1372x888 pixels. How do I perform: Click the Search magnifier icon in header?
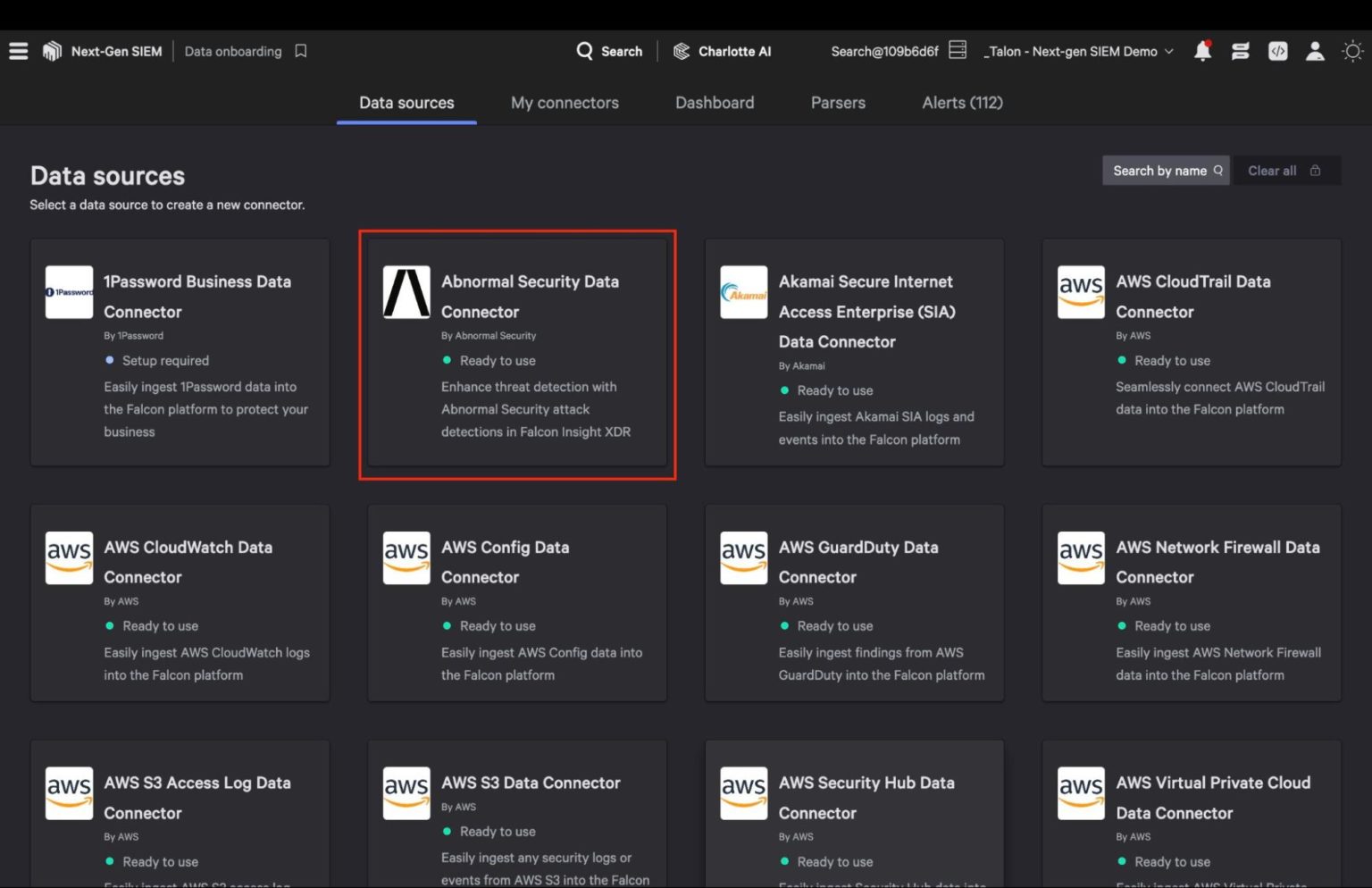586,51
